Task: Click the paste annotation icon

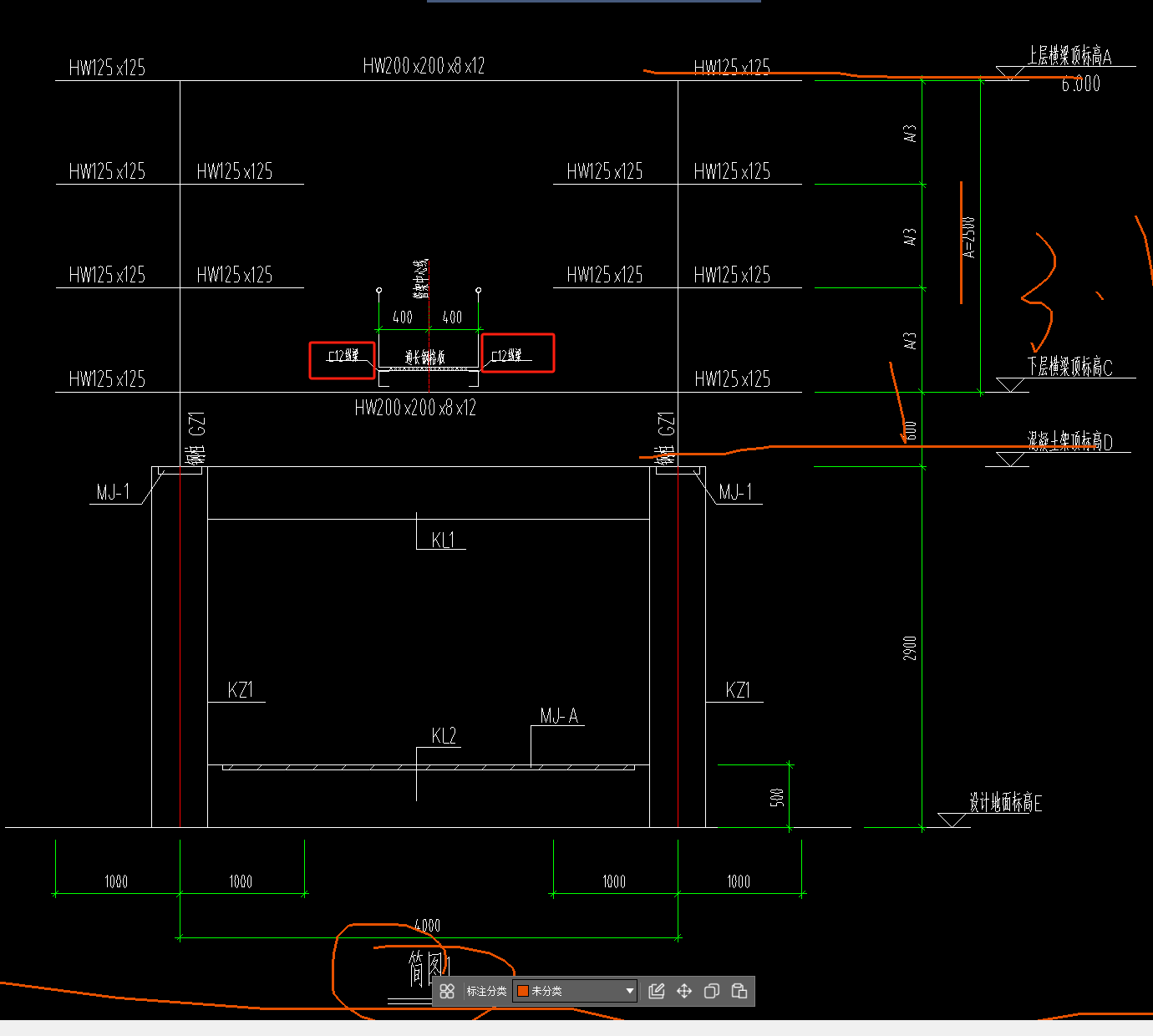Action: click(x=739, y=991)
